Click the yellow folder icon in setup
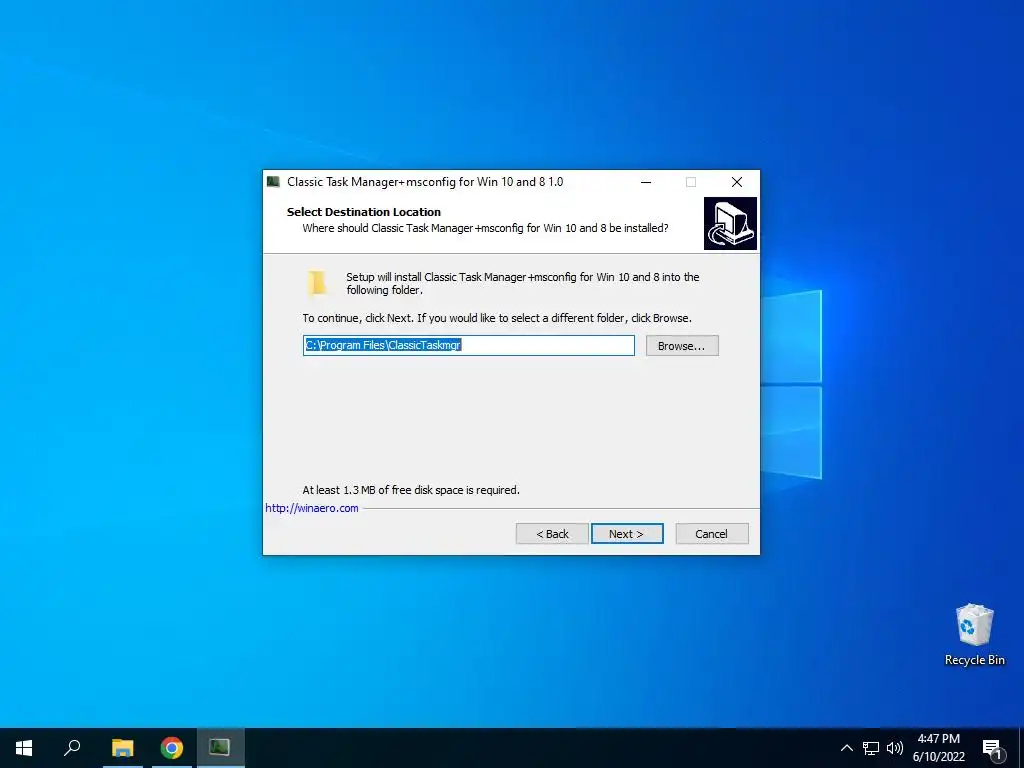The height and width of the screenshot is (768, 1024). click(x=317, y=283)
